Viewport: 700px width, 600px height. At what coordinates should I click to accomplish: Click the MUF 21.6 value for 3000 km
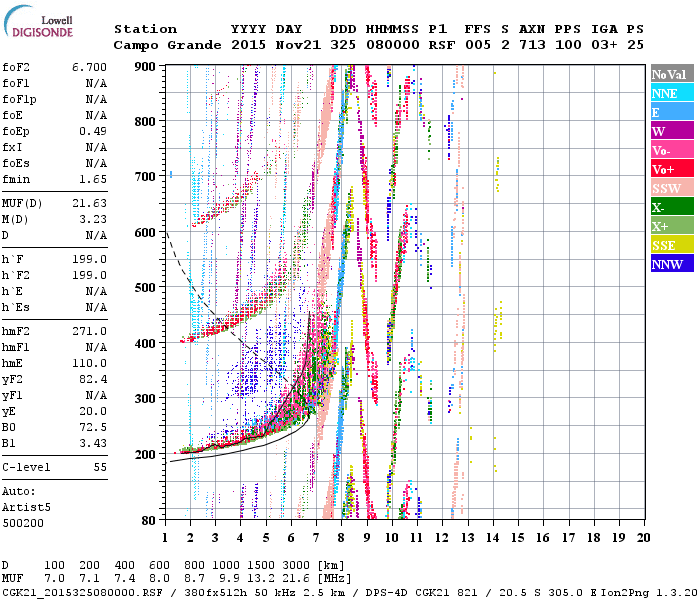click(x=296, y=579)
